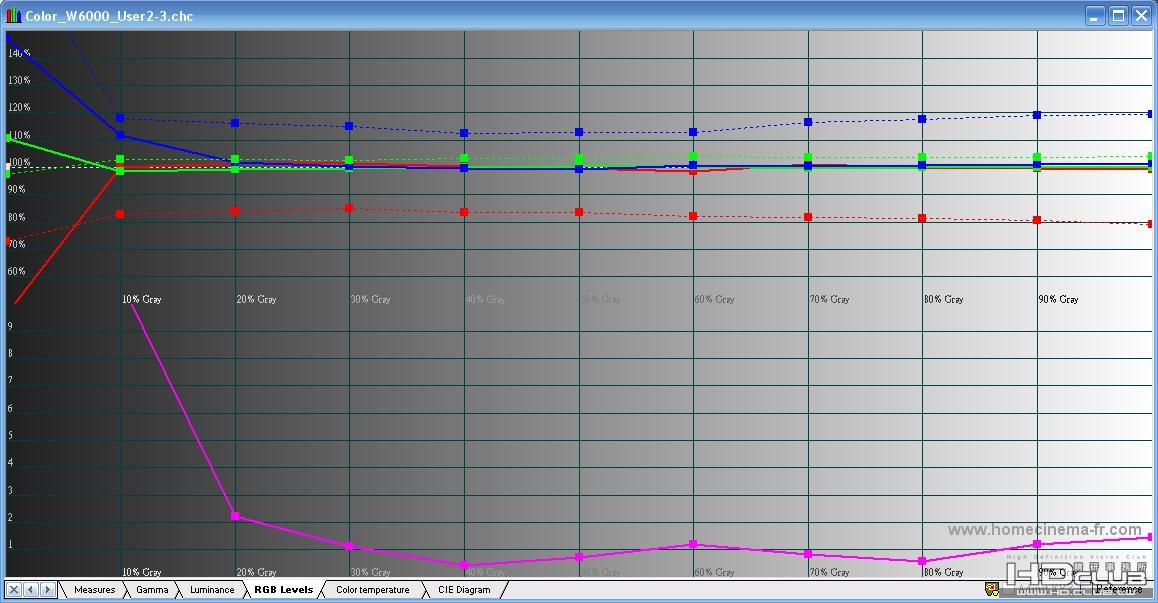Click the www.homecinema-fr.com watermark link
This screenshot has width=1158, height=603.
pyautogui.click(x=1044, y=529)
